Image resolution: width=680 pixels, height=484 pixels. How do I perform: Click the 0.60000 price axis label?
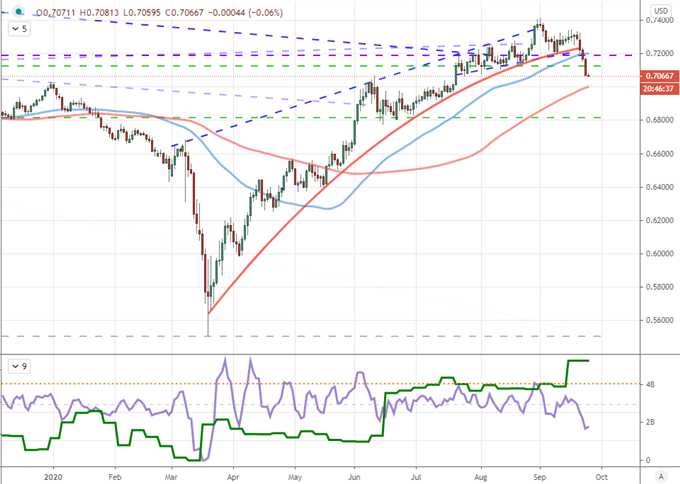pos(659,254)
